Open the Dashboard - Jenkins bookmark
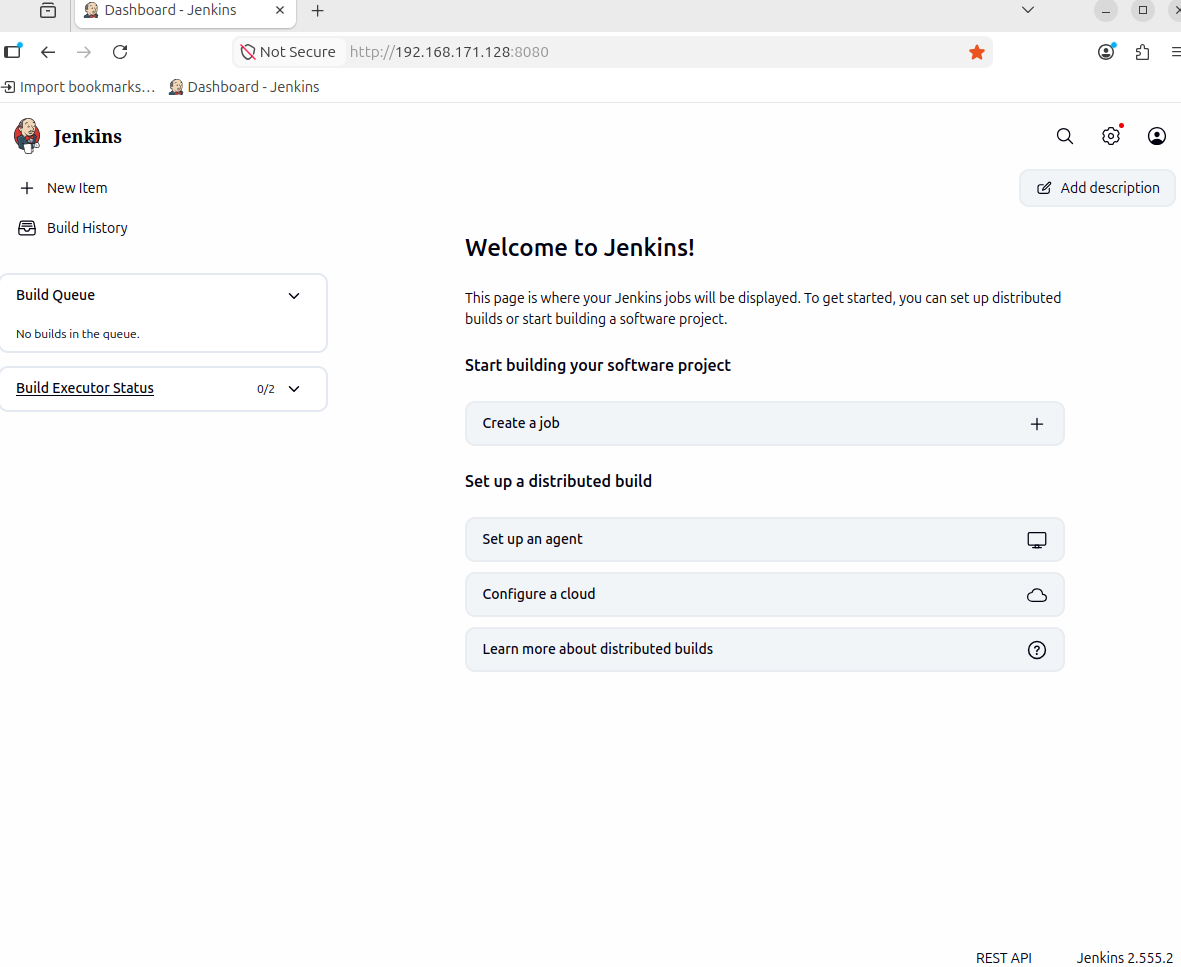 click(244, 87)
